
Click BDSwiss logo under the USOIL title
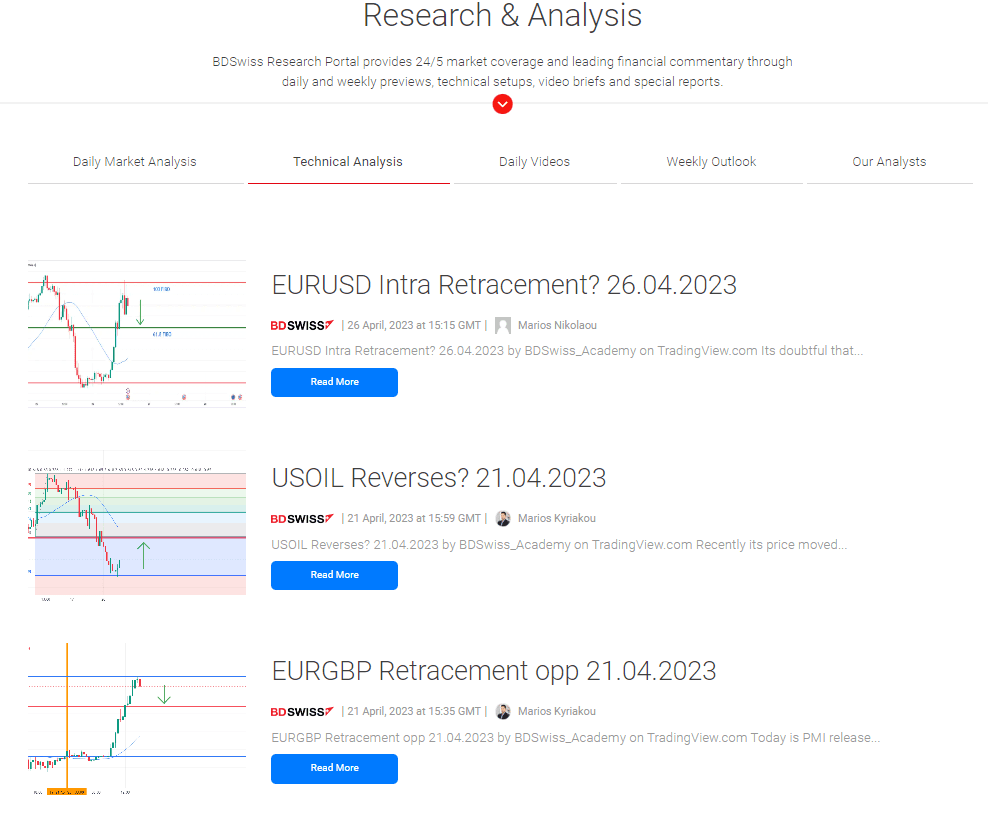(302, 519)
